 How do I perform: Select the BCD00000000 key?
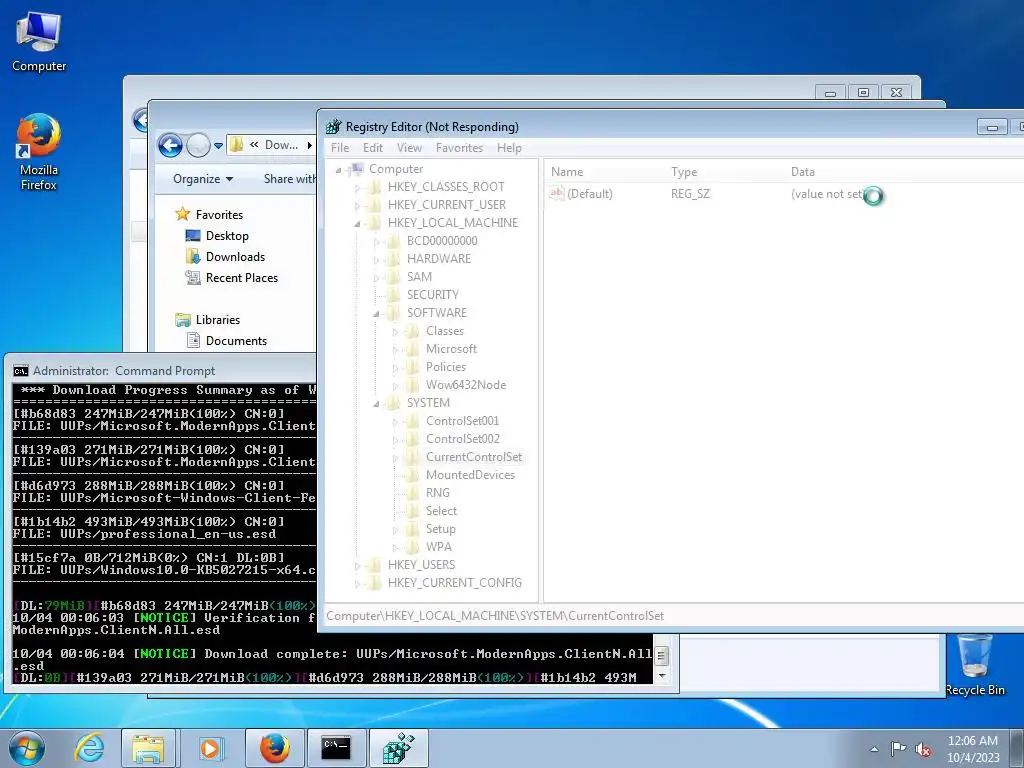(442, 240)
